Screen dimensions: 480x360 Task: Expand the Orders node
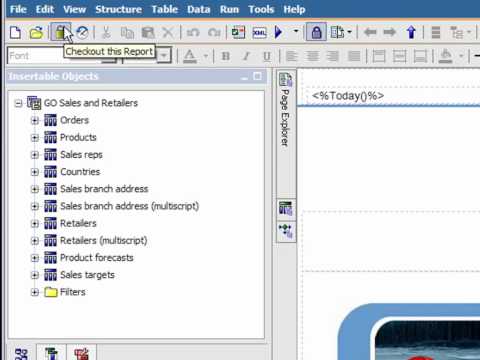point(35,120)
